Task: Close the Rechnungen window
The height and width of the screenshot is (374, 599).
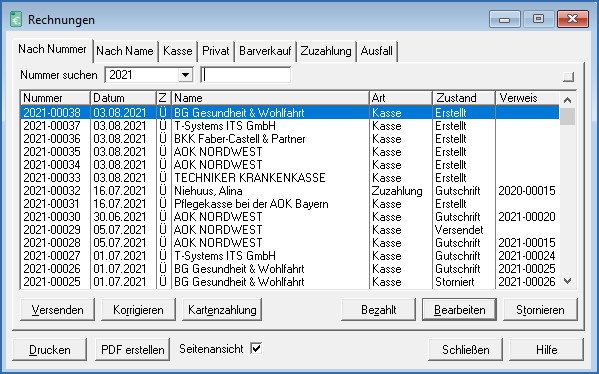Action: pyautogui.click(x=573, y=19)
